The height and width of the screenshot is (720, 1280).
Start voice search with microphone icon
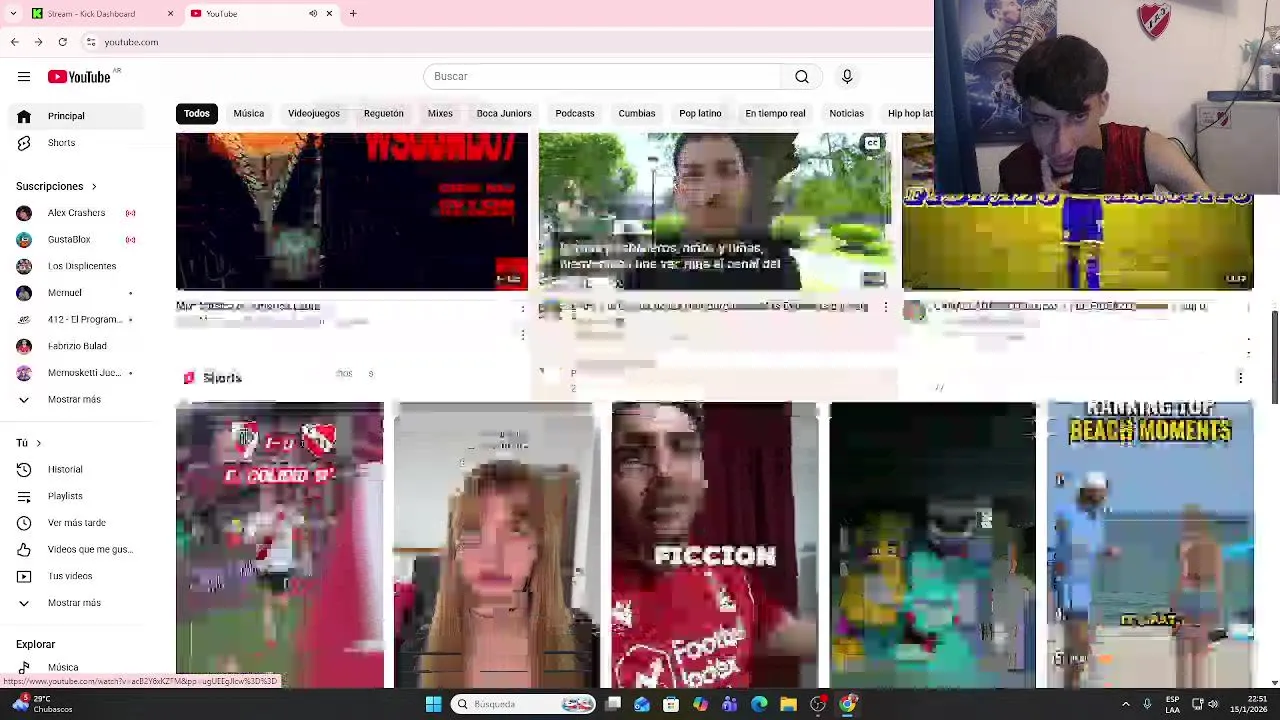pos(847,77)
